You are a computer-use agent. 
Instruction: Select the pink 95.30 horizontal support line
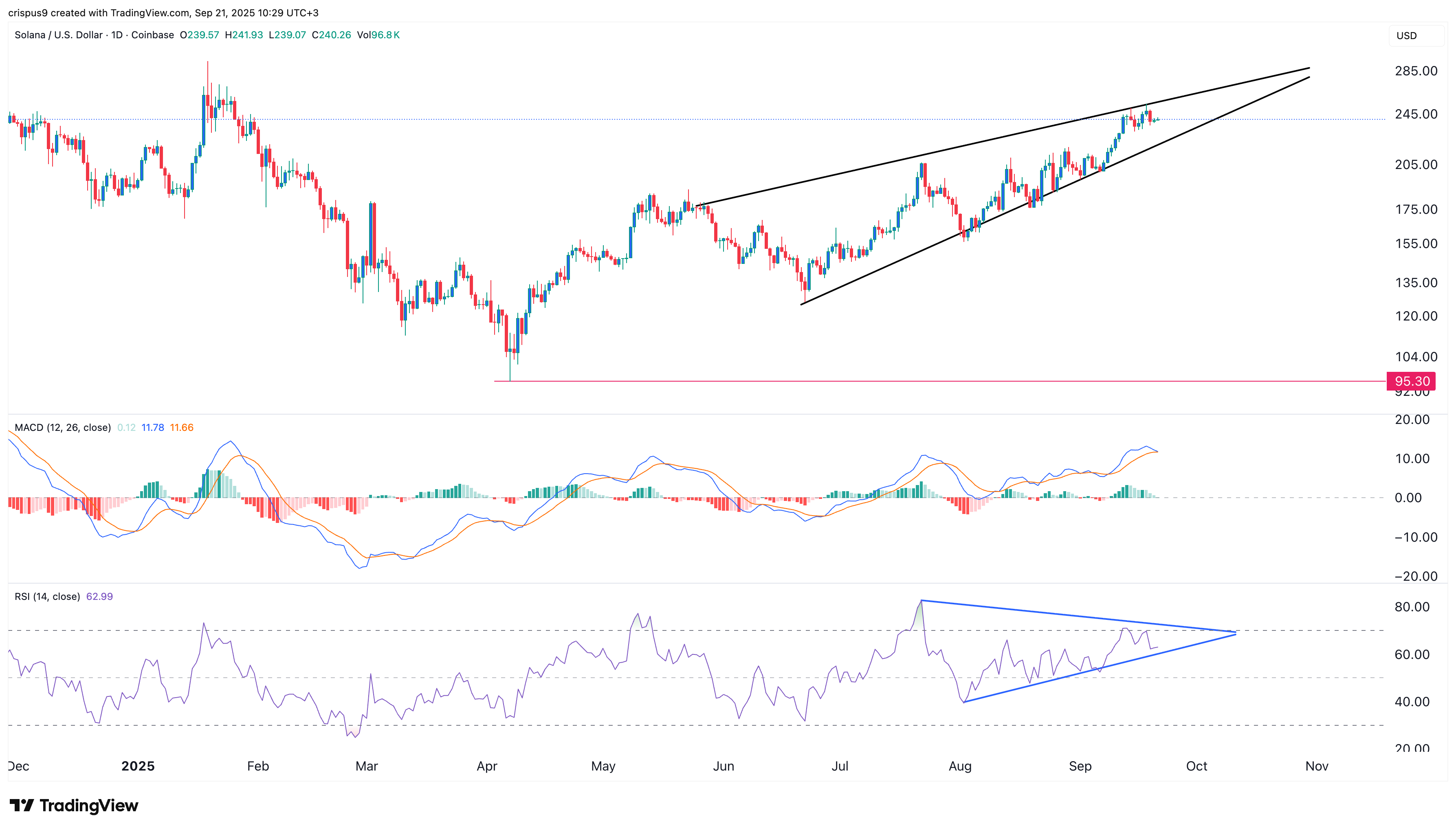click(x=855, y=381)
